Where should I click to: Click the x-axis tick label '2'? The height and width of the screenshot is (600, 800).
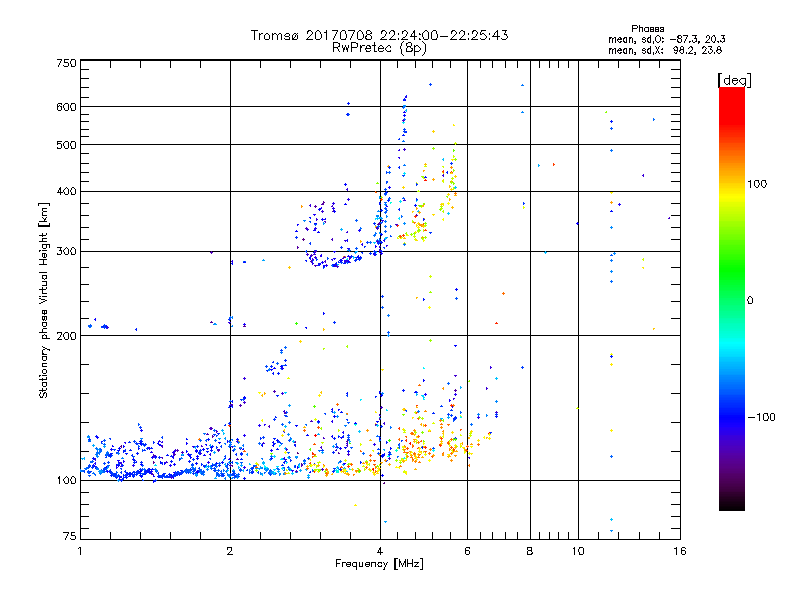pyautogui.click(x=230, y=551)
